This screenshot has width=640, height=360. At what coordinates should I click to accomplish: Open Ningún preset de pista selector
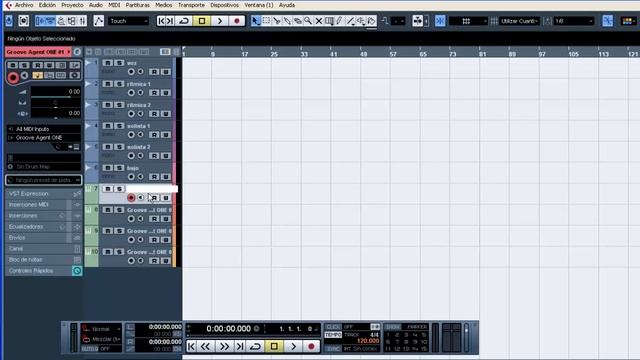click(44, 180)
